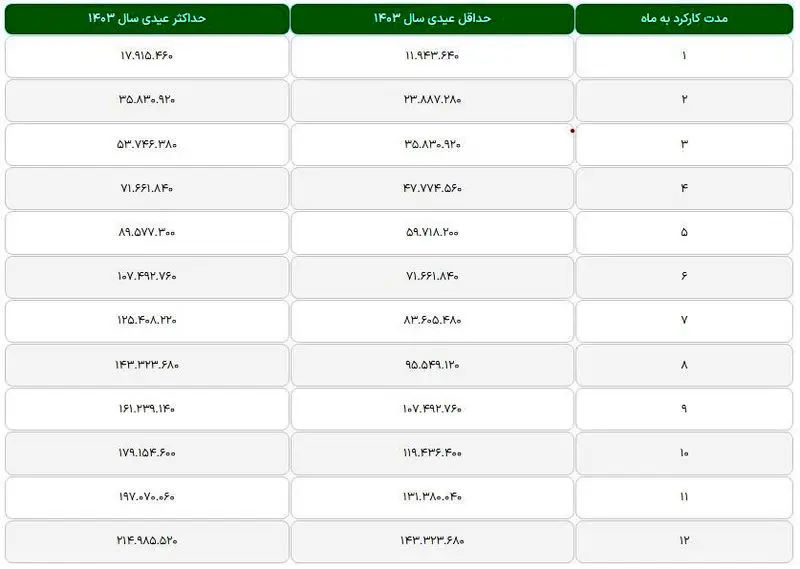Click the maximum bonus value ۱۲۵.۴۰۸.۲۲۰ for month 7

[x=146, y=320]
